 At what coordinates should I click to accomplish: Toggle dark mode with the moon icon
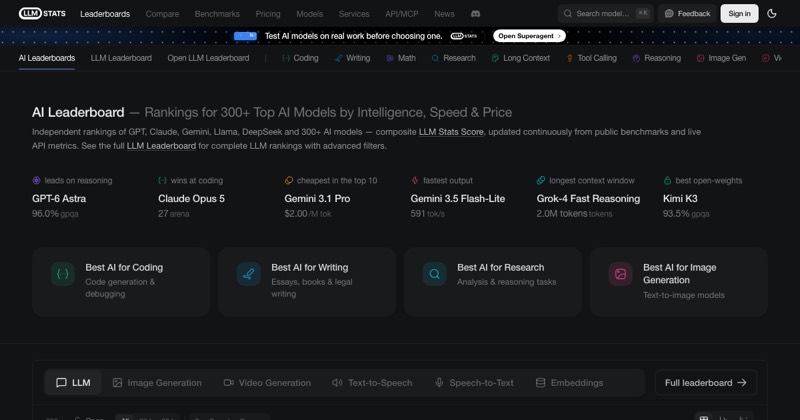click(772, 14)
